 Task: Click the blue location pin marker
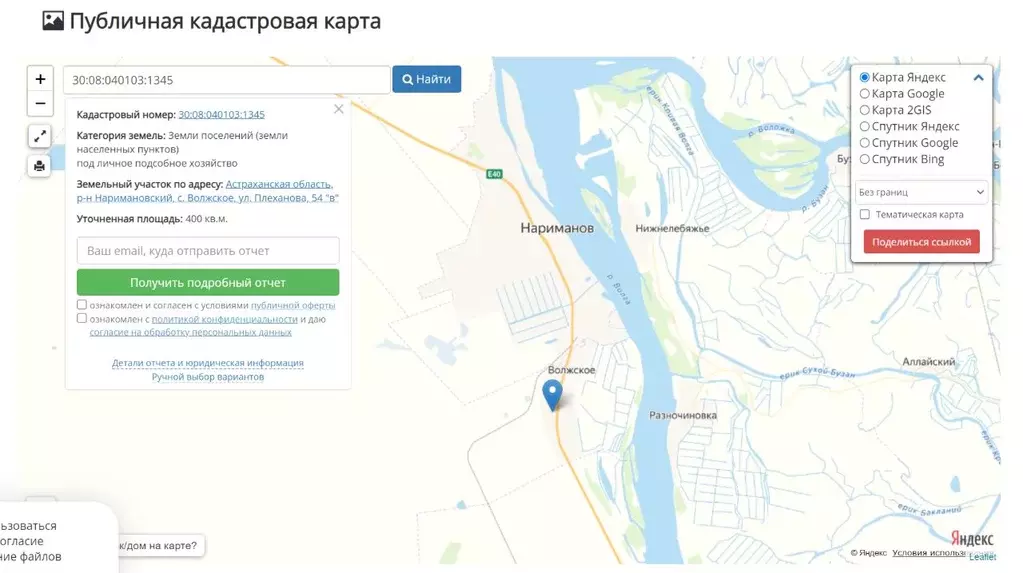click(x=552, y=395)
